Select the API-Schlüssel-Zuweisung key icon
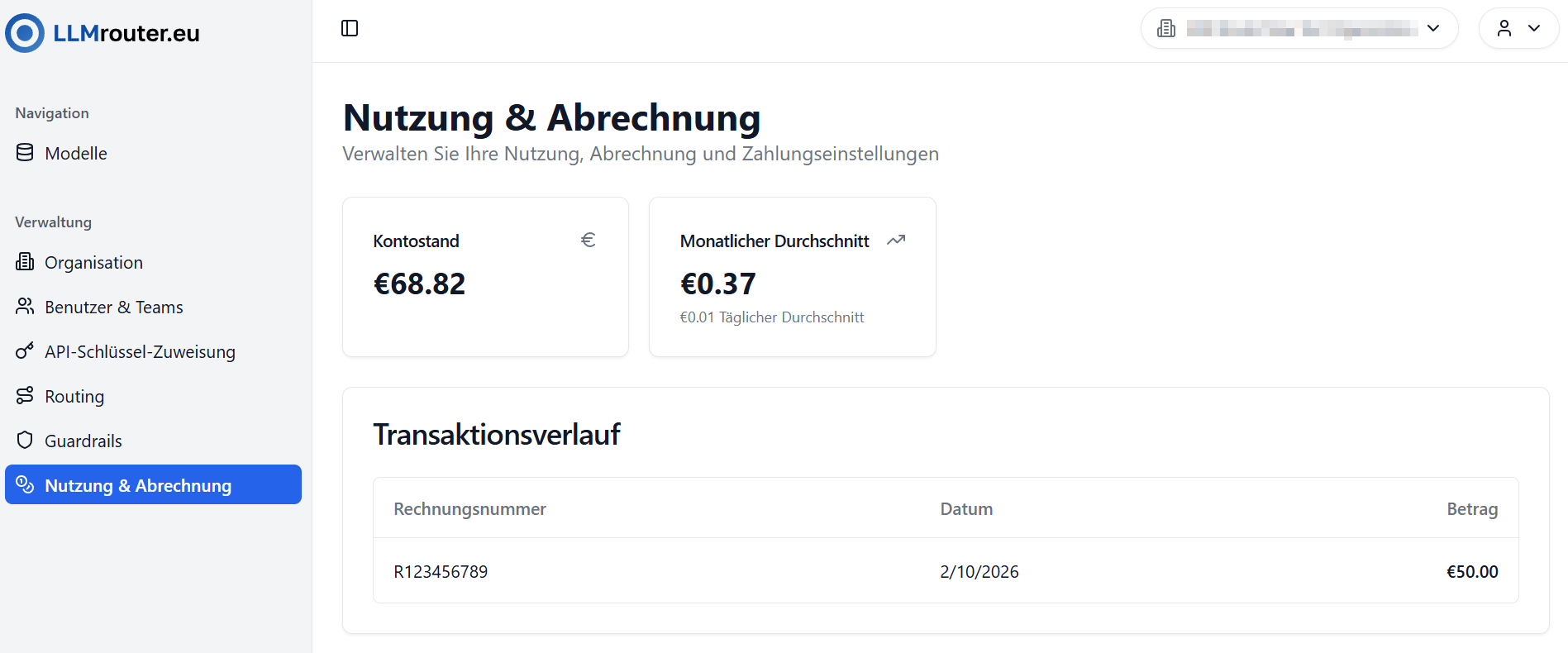This screenshot has width=1568, height=653. pos(25,350)
